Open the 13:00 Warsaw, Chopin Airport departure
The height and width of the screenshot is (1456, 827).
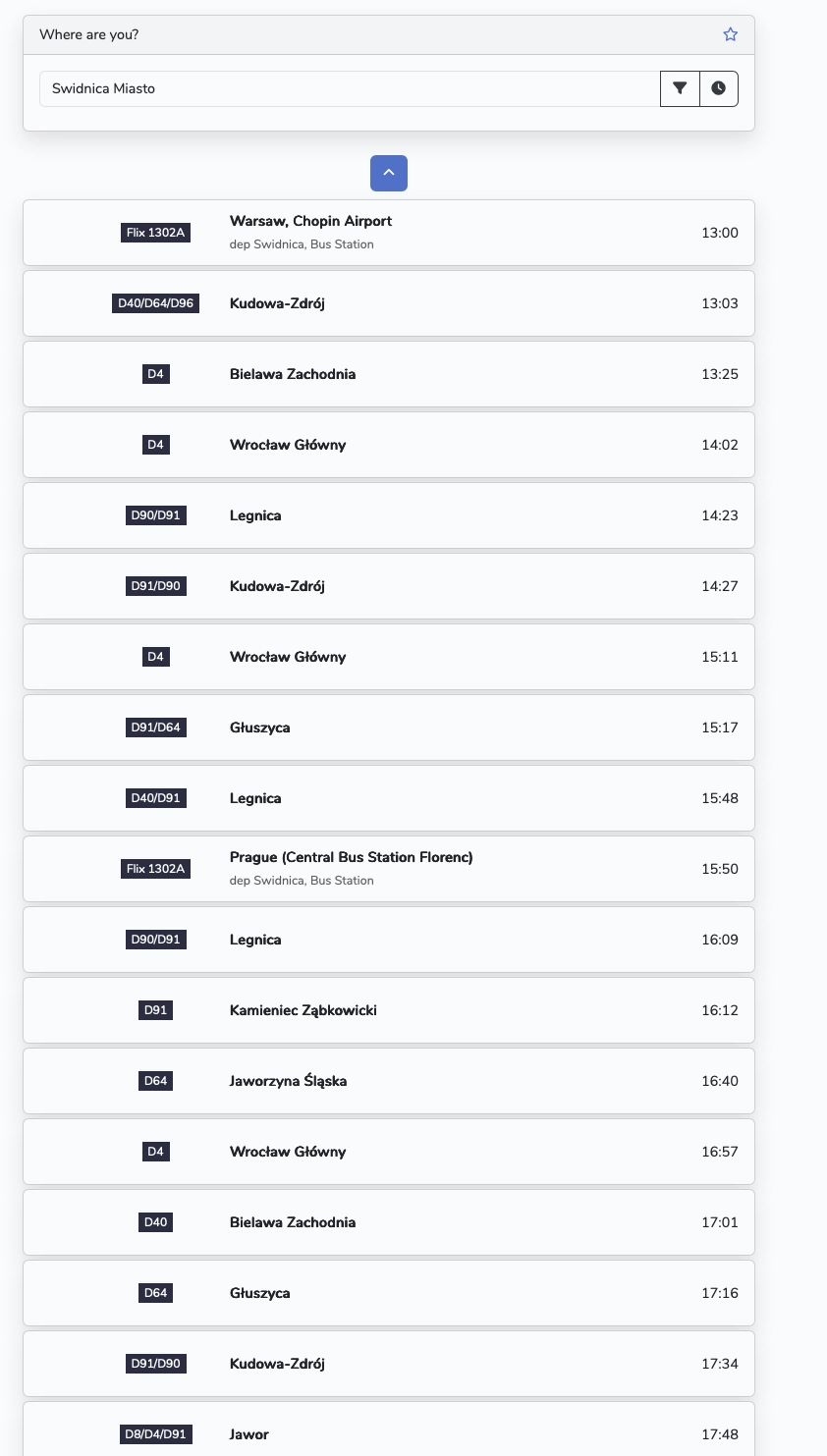[389, 233]
